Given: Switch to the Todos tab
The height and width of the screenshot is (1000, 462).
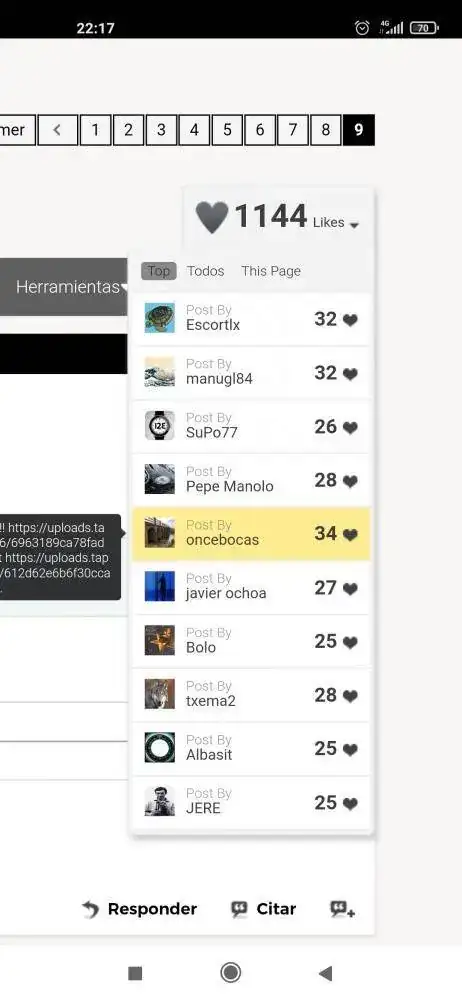Looking at the screenshot, I should pyautogui.click(x=205, y=271).
